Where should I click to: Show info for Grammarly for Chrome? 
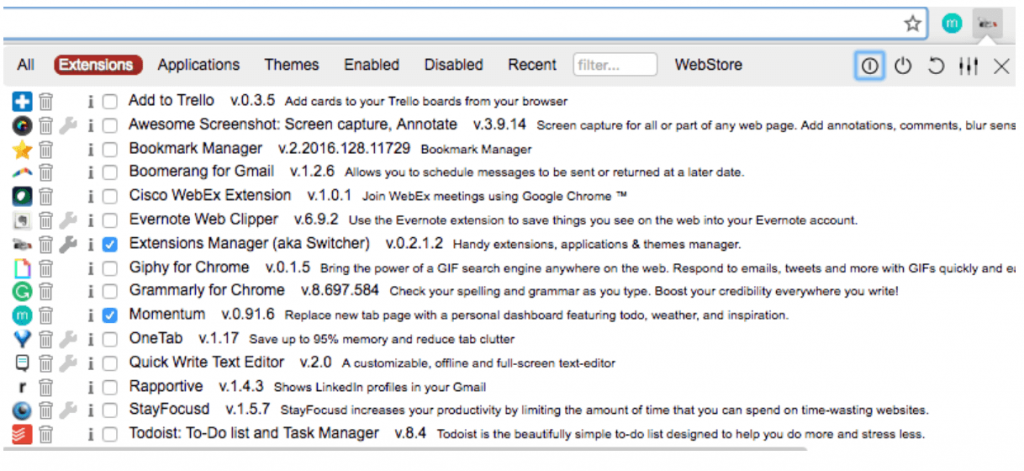pos(91,291)
